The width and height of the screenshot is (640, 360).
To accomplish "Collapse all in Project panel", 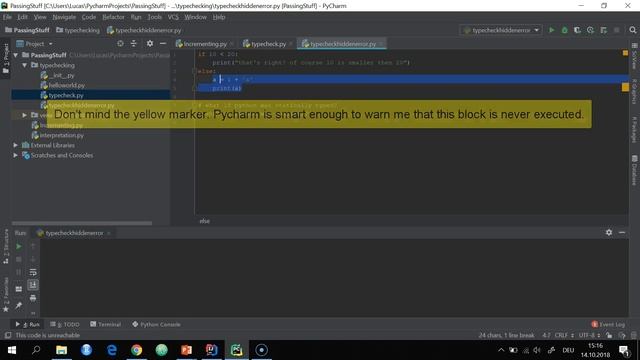I will point(133,43).
